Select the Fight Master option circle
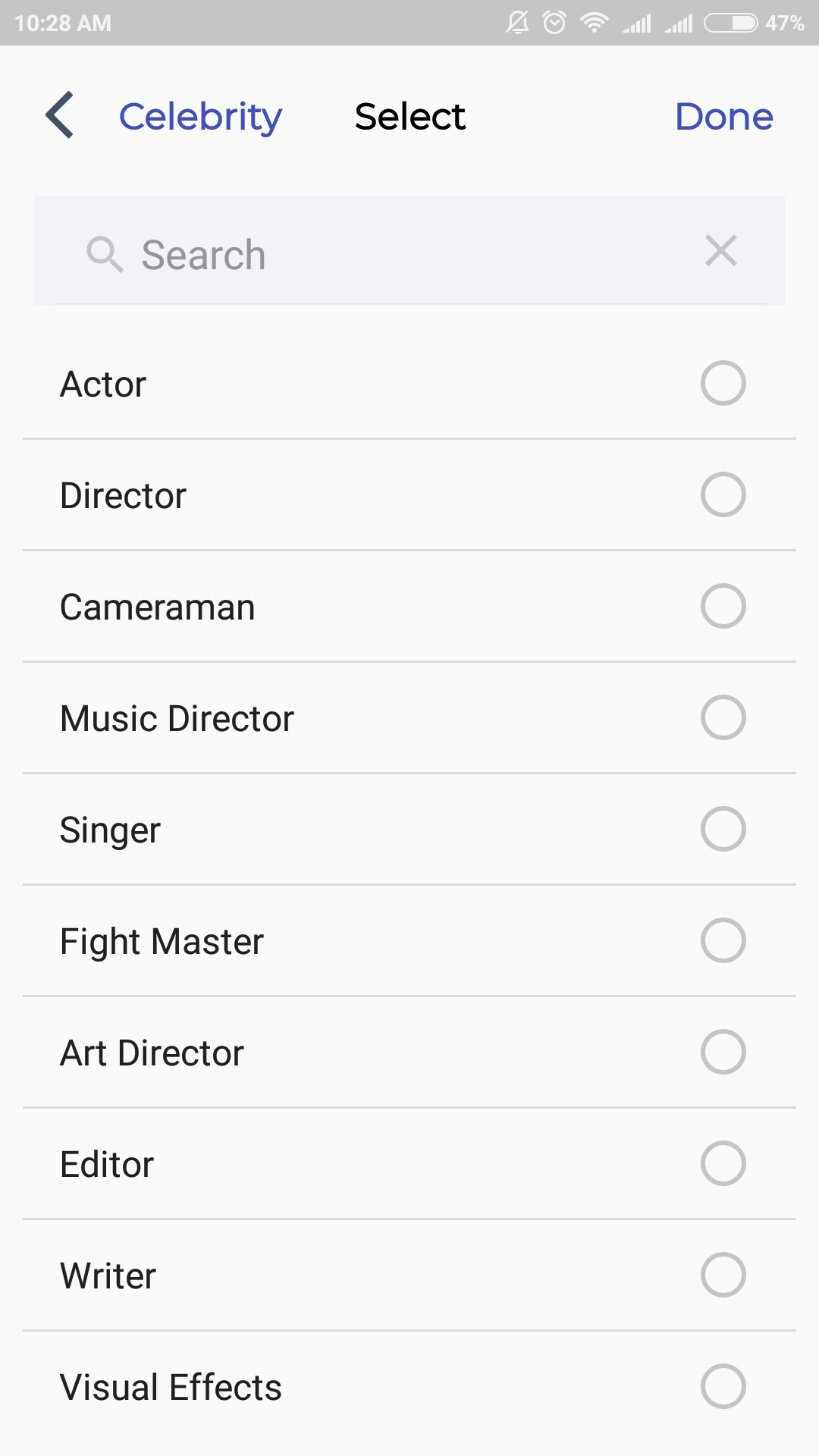Screen dimensions: 819x1456 coord(723,940)
